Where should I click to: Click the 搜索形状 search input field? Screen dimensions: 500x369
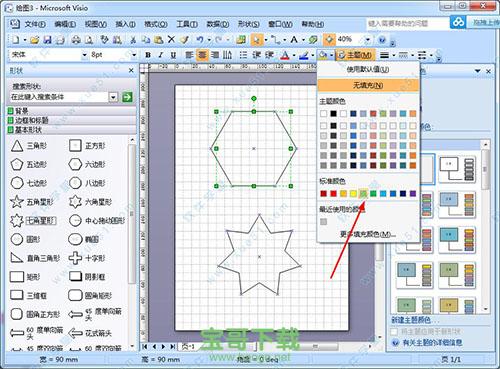pyautogui.click(x=59, y=97)
